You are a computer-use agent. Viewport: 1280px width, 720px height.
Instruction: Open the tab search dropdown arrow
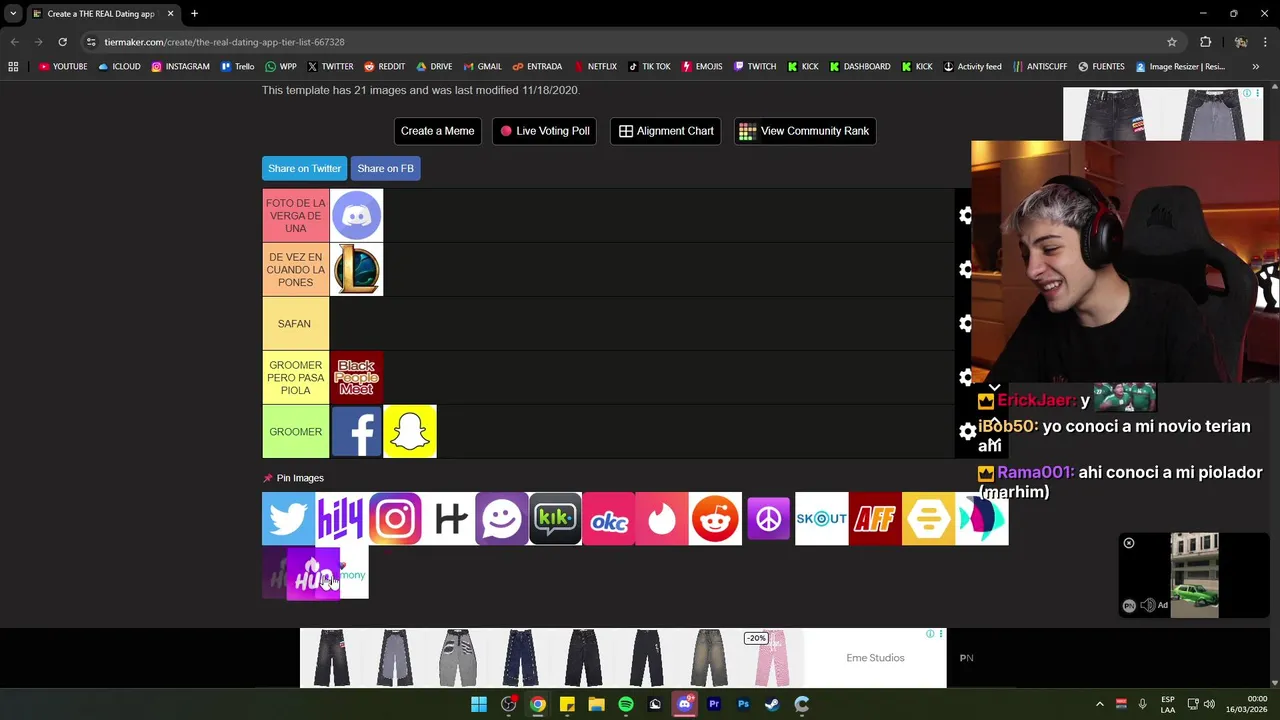click(13, 14)
